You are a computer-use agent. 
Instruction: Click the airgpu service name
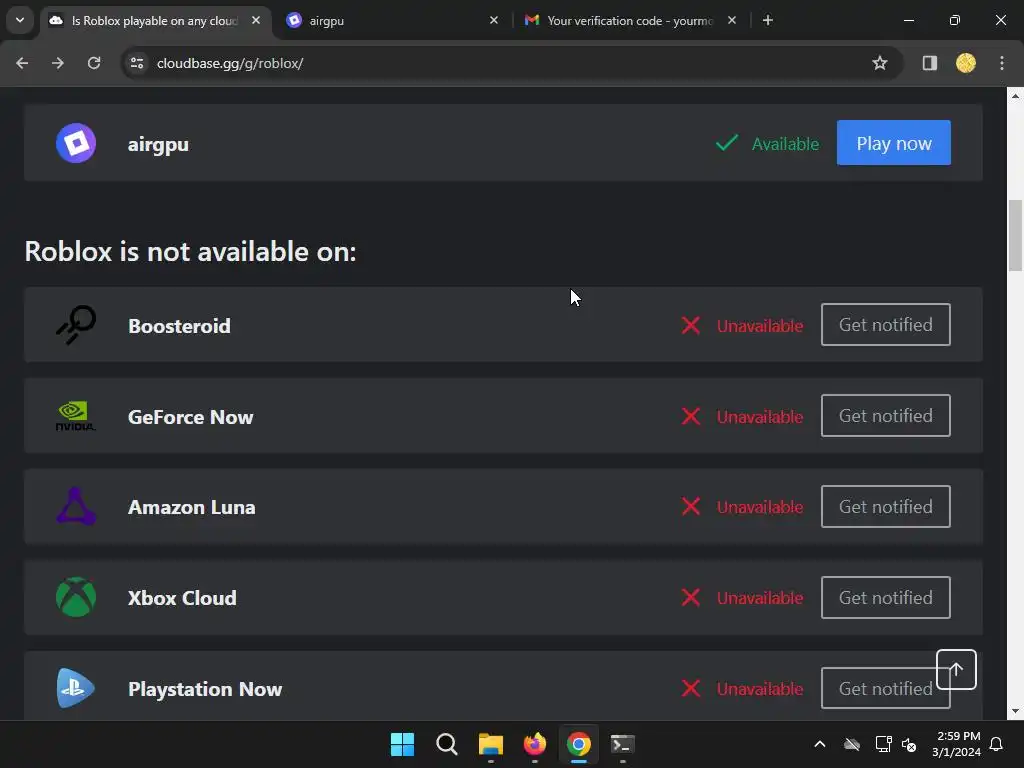pyautogui.click(x=158, y=144)
